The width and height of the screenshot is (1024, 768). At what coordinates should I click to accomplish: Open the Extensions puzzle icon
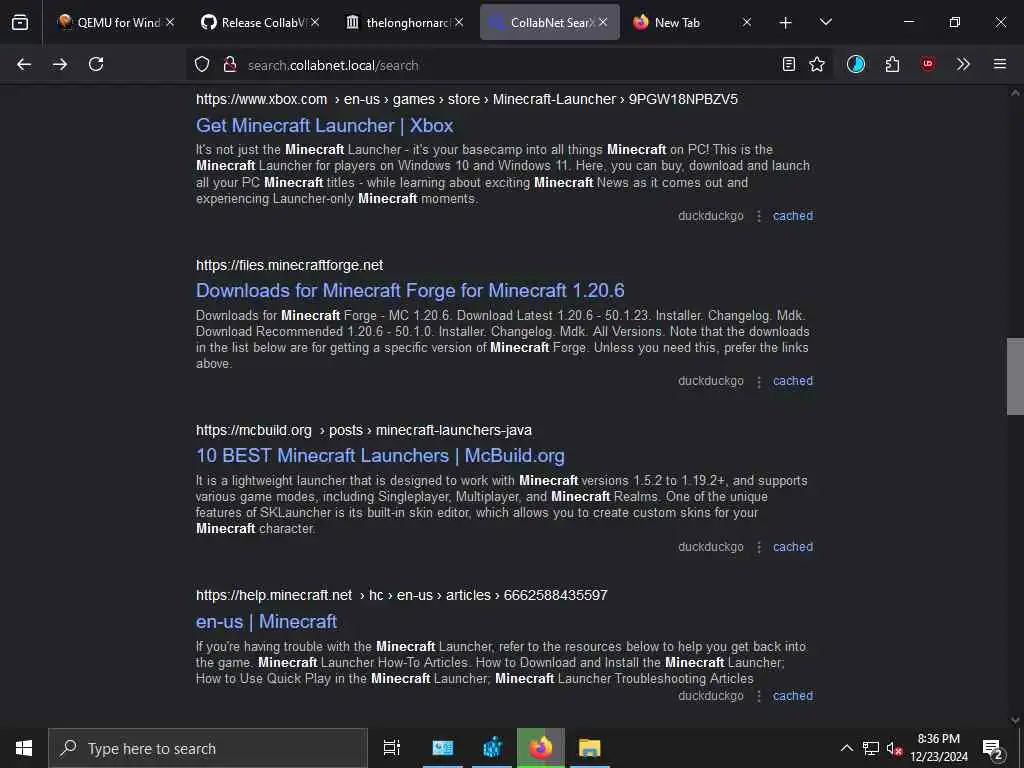(892, 64)
